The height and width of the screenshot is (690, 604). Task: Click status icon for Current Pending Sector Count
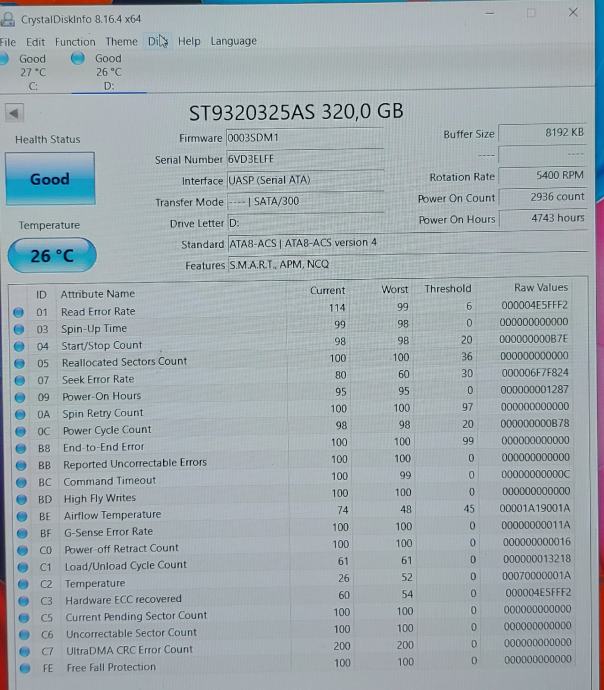(x=24, y=618)
